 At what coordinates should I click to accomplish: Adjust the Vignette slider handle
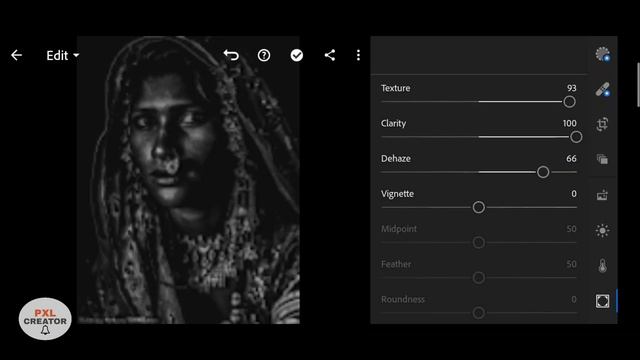pos(478,207)
